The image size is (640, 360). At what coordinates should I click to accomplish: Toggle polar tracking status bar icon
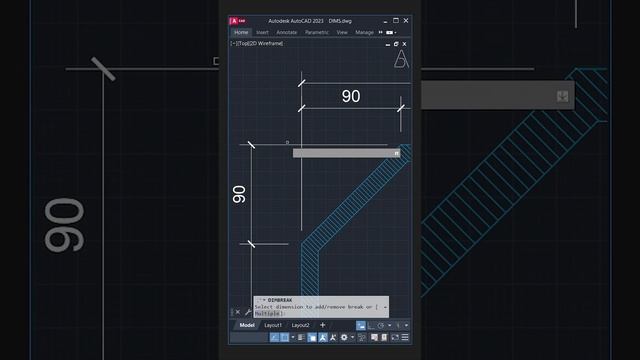tap(381, 326)
